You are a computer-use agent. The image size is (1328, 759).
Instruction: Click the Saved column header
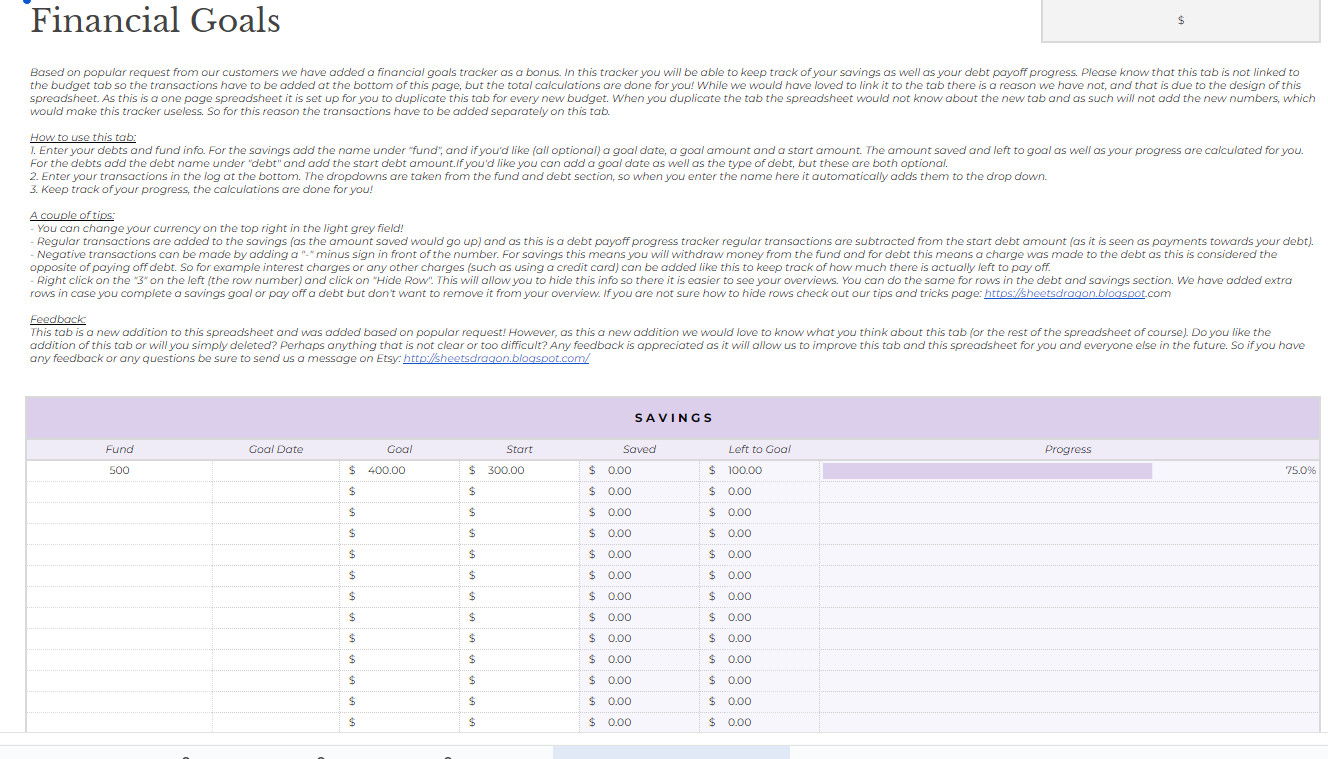[x=640, y=449]
